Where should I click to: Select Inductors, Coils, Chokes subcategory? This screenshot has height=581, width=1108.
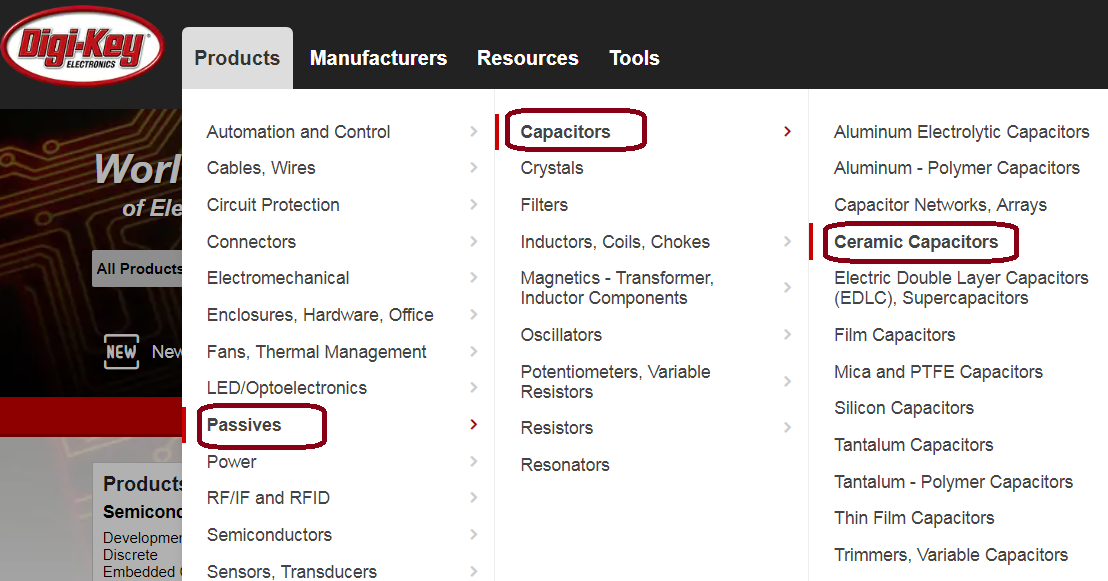pyautogui.click(x=615, y=242)
